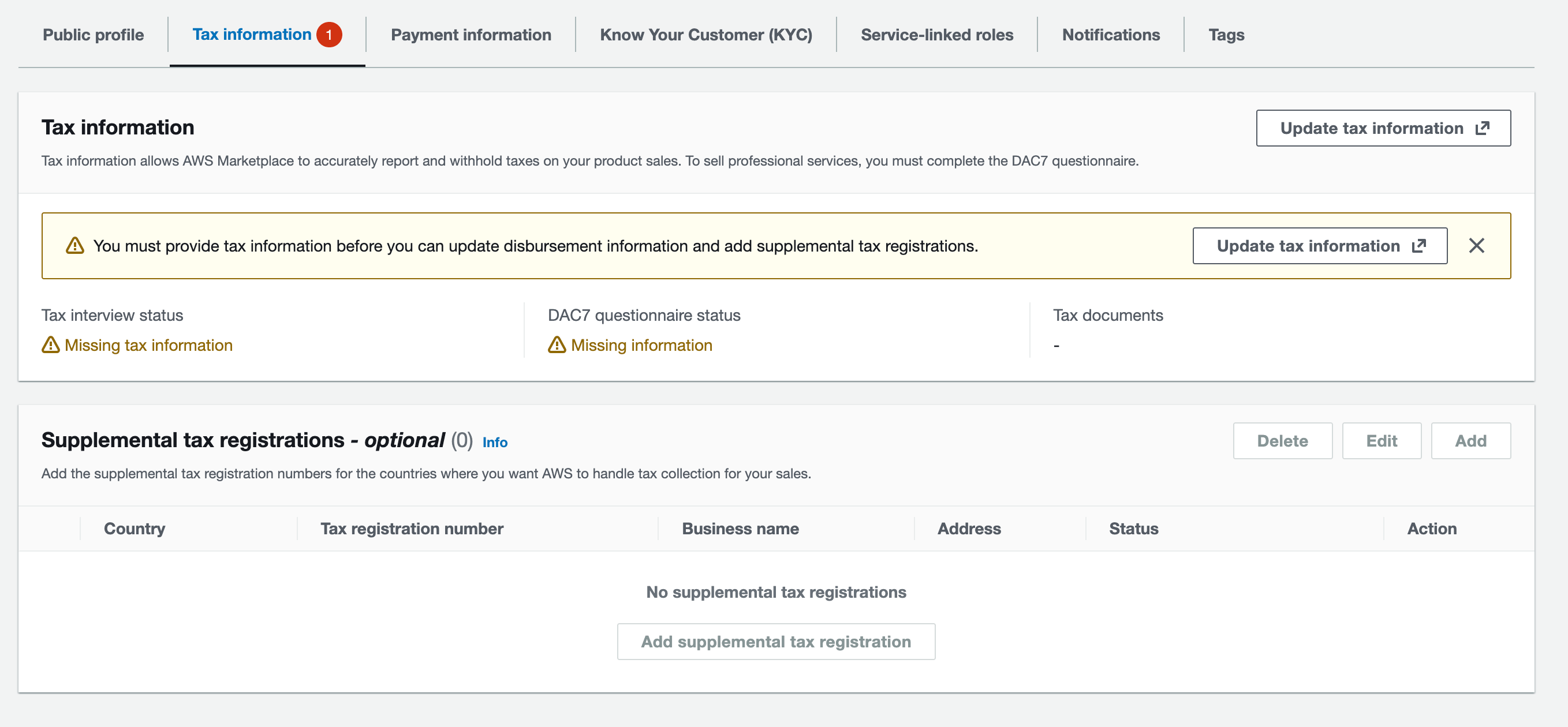Go to Service-linked roles tab

[937, 35]
